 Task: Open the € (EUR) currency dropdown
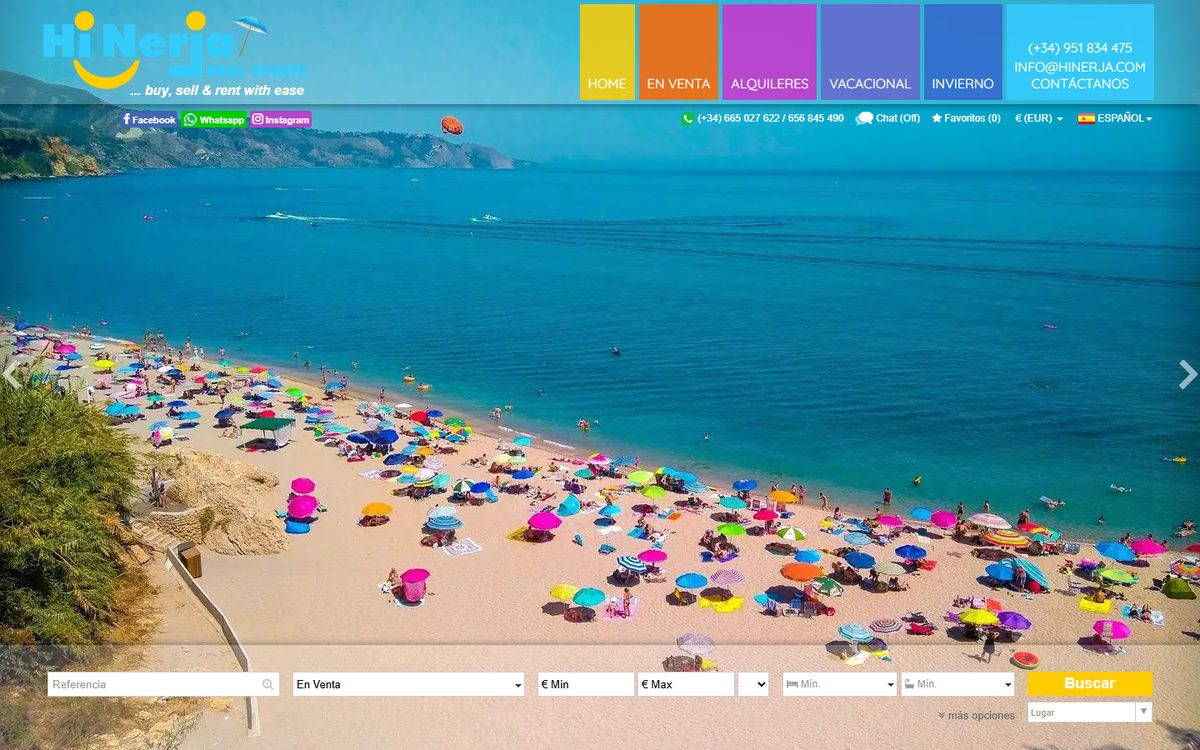(x=1039, y=118)
